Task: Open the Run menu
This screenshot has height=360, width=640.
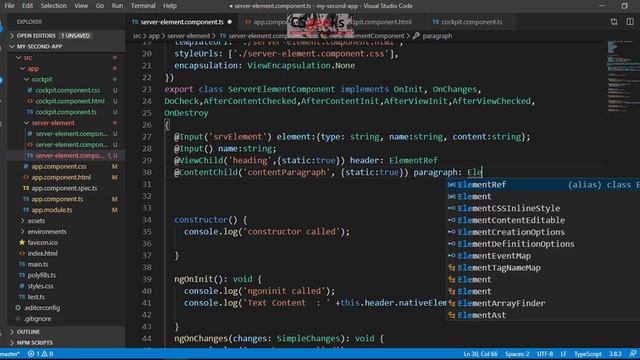Action: (x=117, y=6)
